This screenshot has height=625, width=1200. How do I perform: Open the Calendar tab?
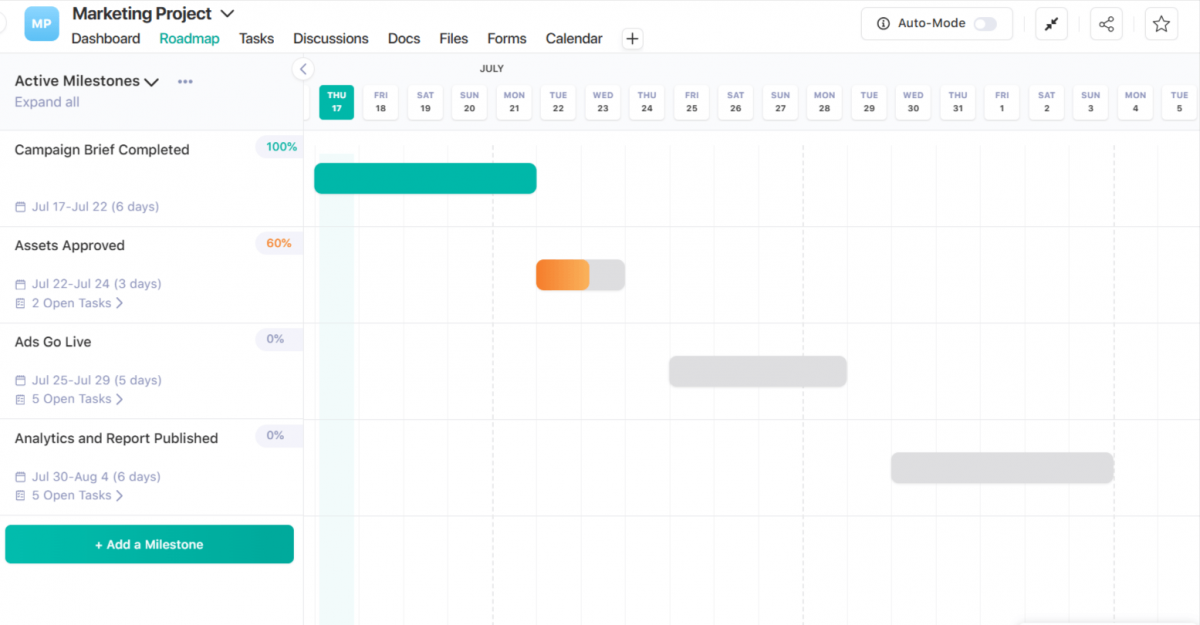click(x=573, y=38)
